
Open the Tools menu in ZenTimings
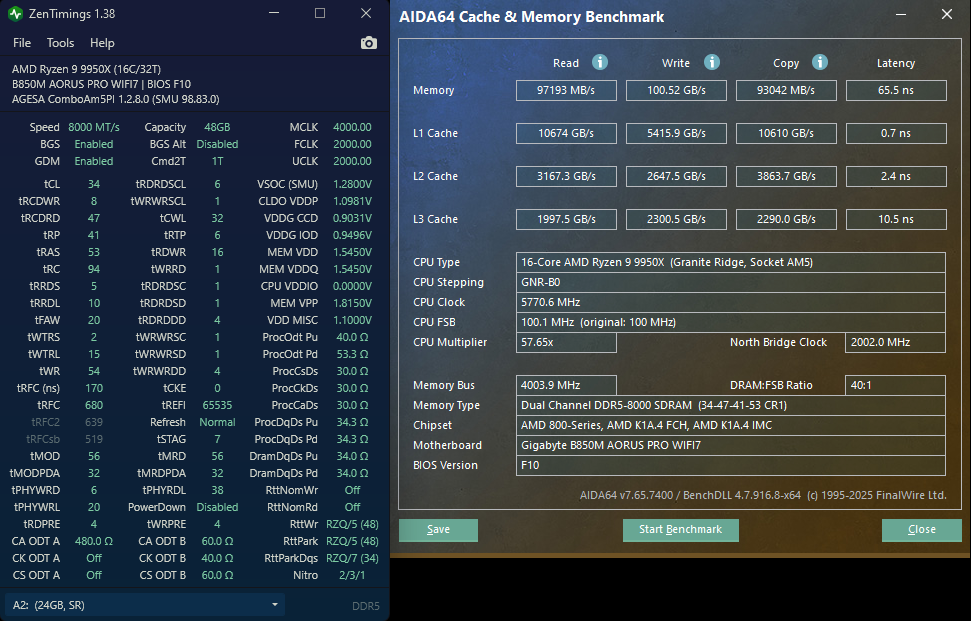(x=60, y=43)
